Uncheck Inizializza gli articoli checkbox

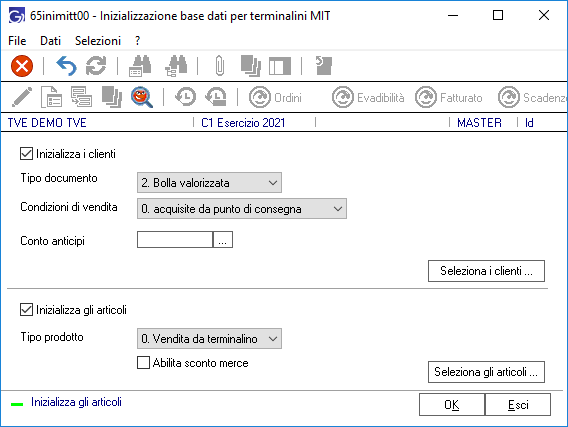pyautogui.click(x=26, y=310)
